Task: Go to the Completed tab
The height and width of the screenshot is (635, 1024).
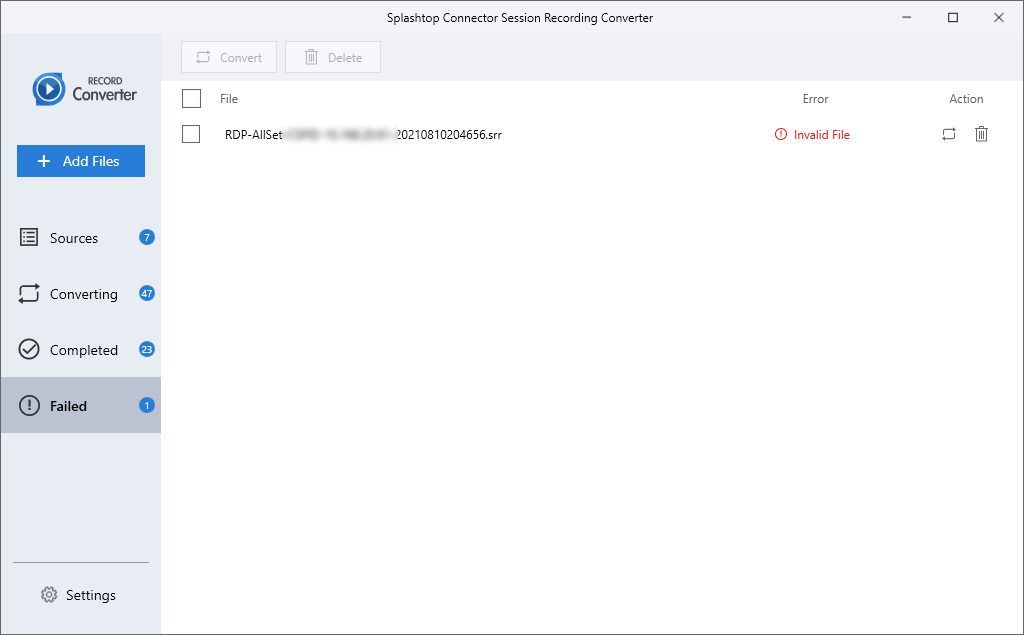Action: pyautogui.click(x=81, y=350)
